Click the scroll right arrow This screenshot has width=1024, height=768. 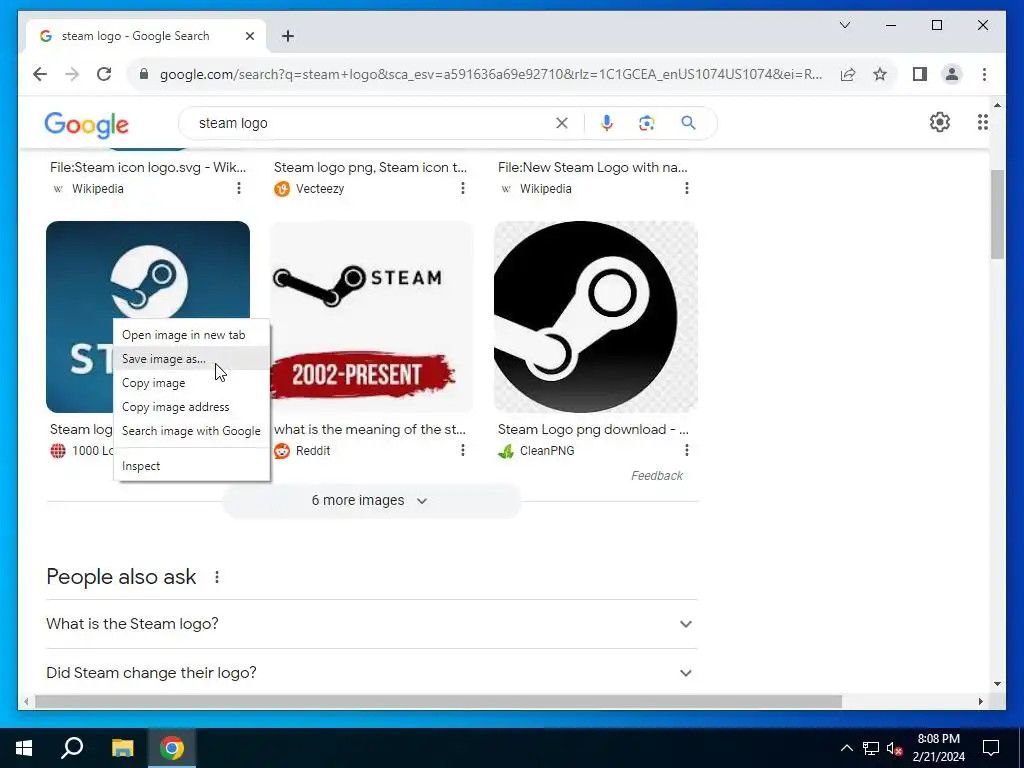[x=981, y=701]
